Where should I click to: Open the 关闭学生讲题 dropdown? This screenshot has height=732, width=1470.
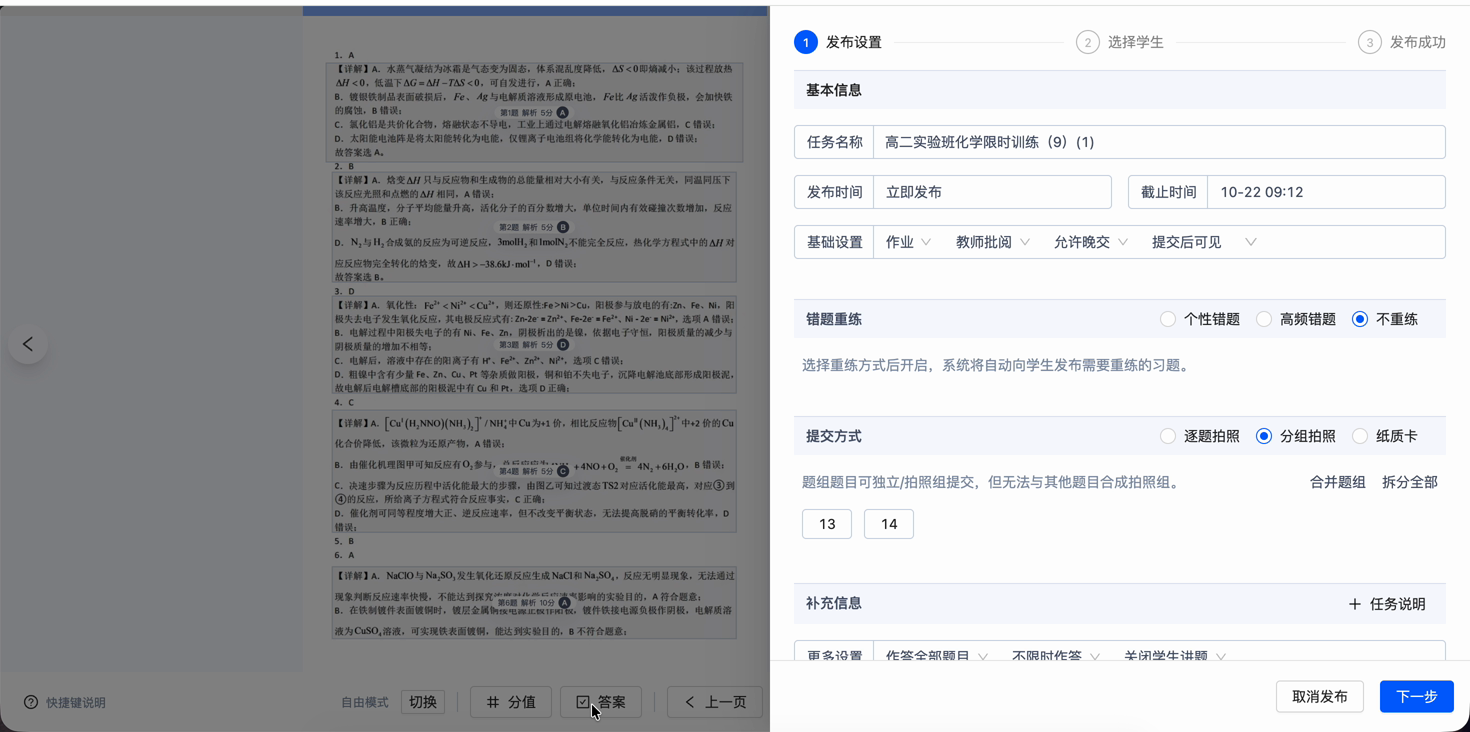coord(1175,657)
